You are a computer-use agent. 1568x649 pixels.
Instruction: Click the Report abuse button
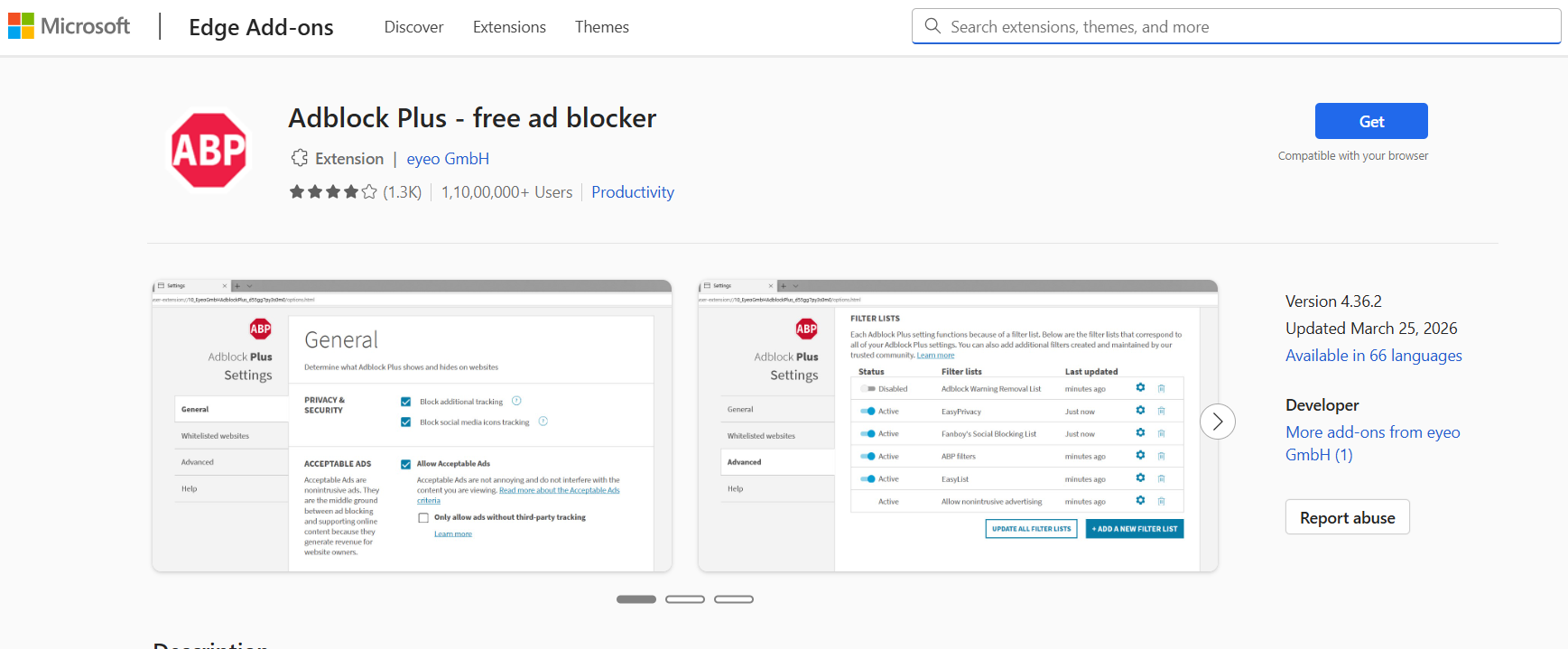[1347, 517]
